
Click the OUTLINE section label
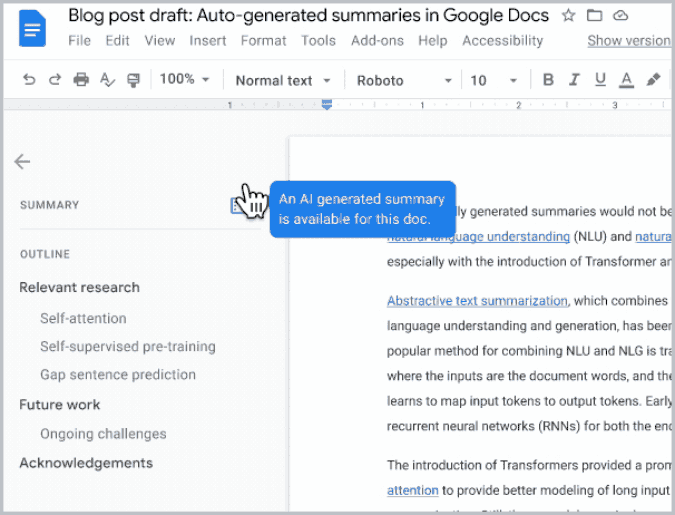click(x=45, y=254)
